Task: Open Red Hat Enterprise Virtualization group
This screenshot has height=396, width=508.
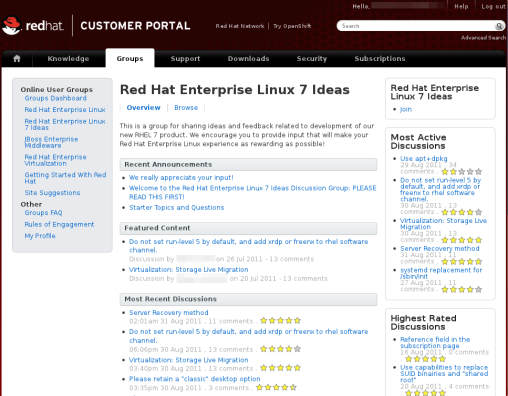Action: point(55,160)
